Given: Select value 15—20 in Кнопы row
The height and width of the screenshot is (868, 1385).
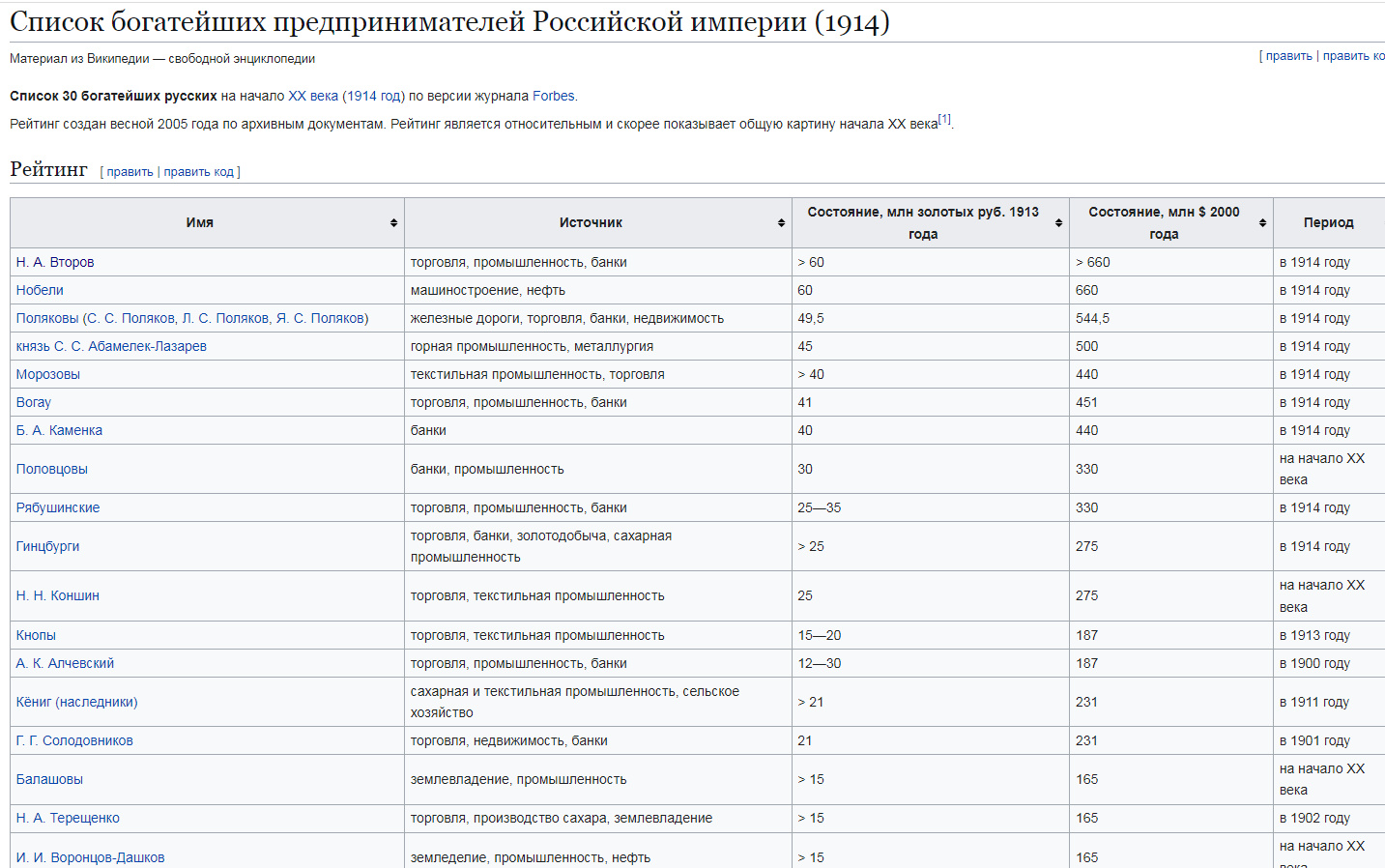Looking at the screenshot, I should pyautogui.click(x=820, y=635).
